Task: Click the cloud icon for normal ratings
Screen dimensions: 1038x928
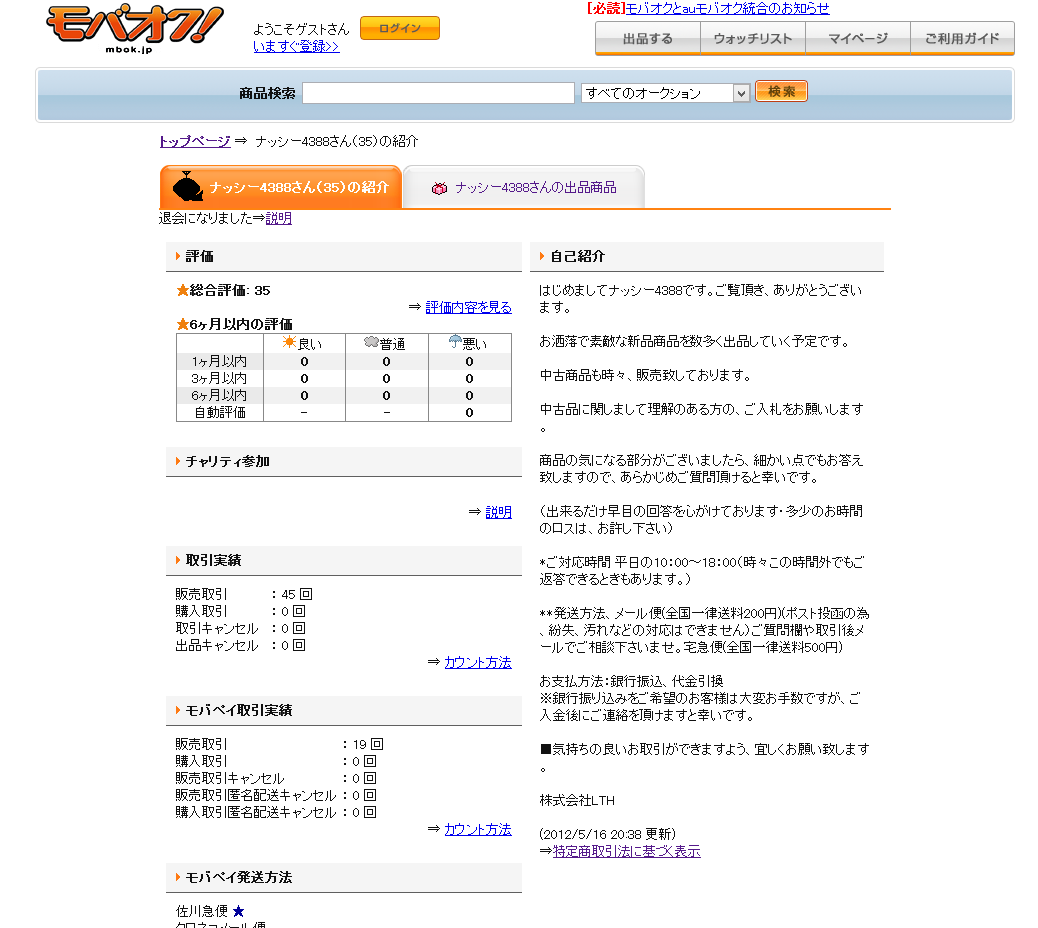Action: point(371,343)
